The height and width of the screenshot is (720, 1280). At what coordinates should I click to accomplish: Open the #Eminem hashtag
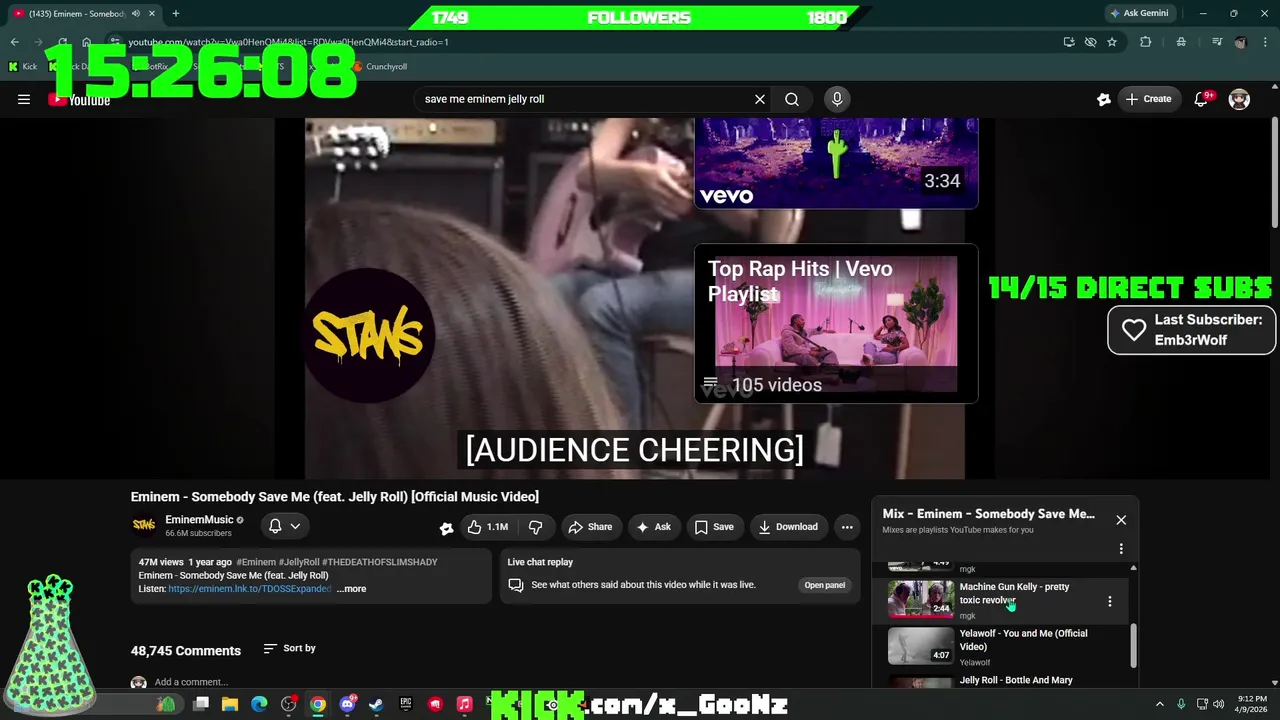[x=256, y=562]
